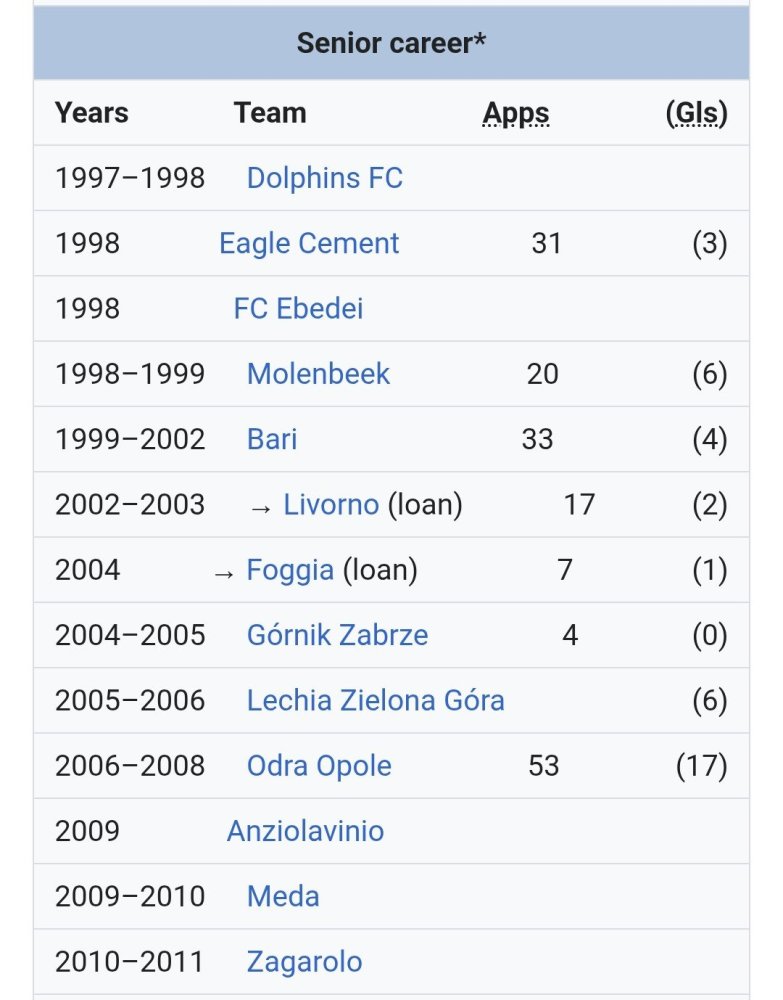Image resolution: width=783 pixels, height=1000 pixels.
Task: Click the Bari team link
Action: [272, 439]
